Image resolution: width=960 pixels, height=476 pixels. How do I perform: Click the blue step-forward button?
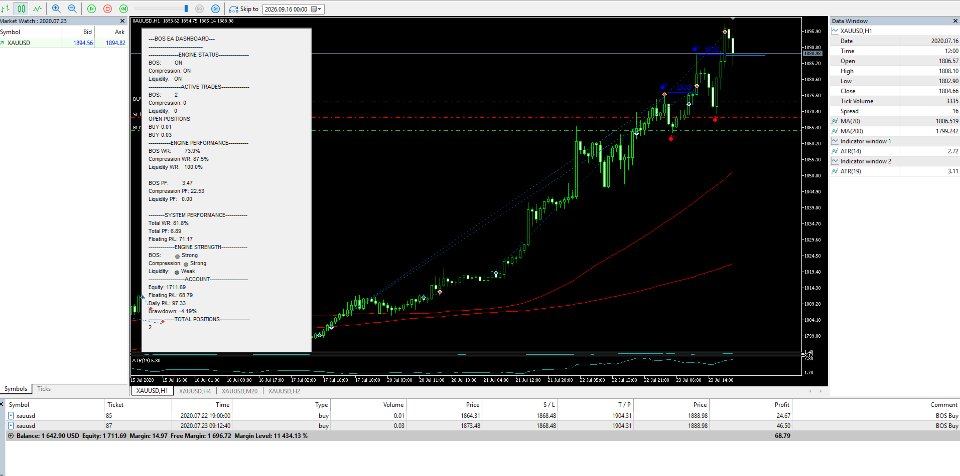(x=216, y=9)
